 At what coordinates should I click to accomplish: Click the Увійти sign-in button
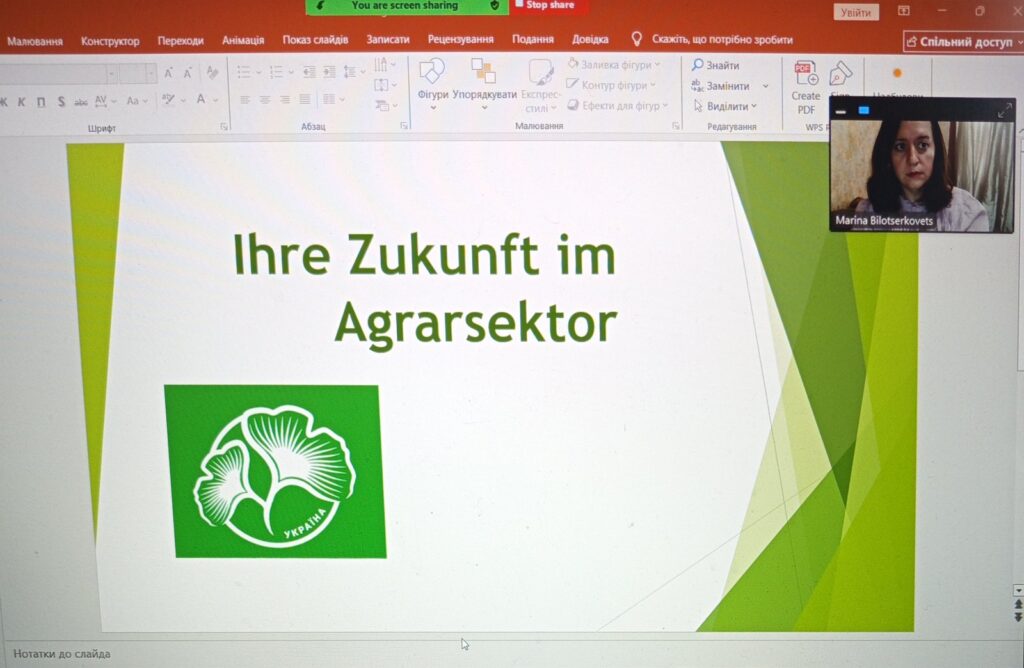[856, 12]
